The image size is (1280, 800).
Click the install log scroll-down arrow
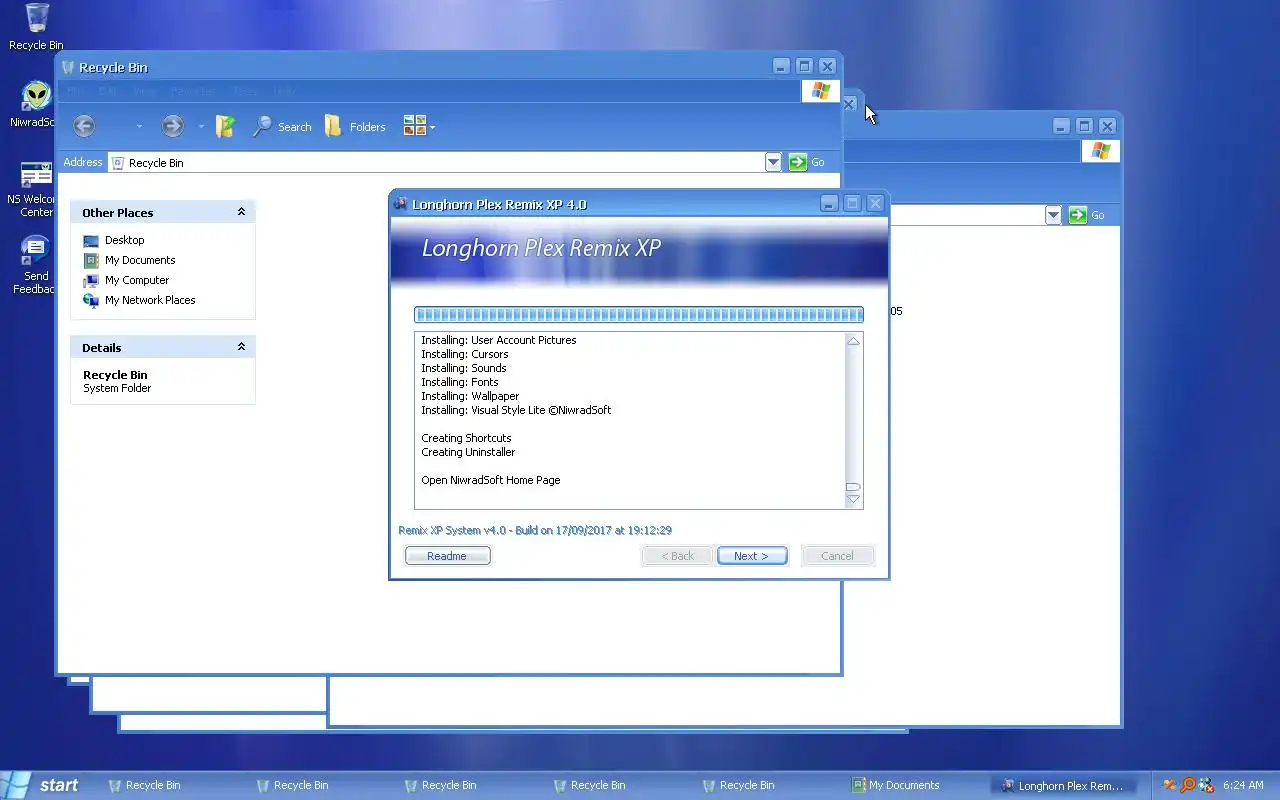pos(853,499)
